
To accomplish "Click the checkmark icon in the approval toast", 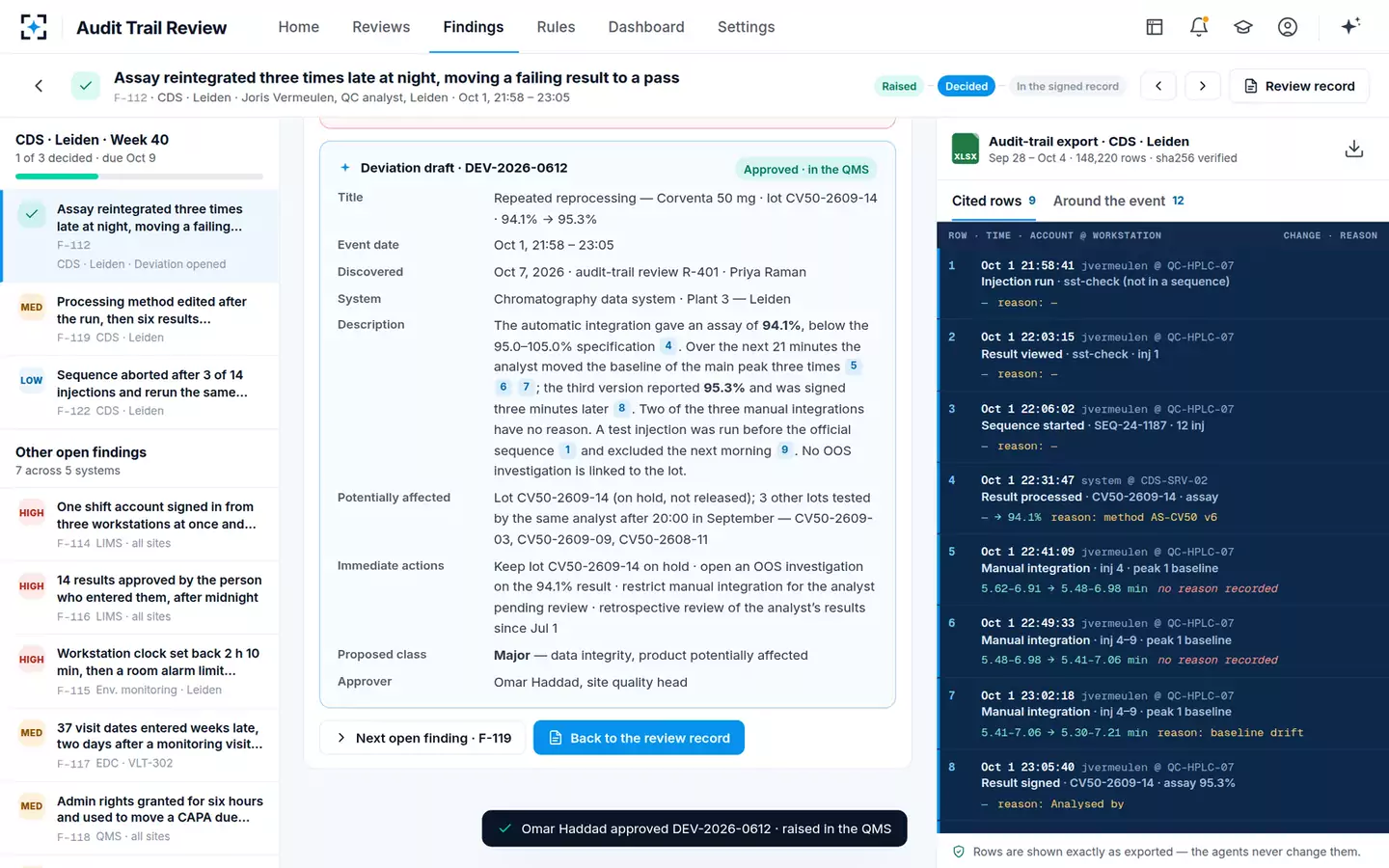I will 504,828.
